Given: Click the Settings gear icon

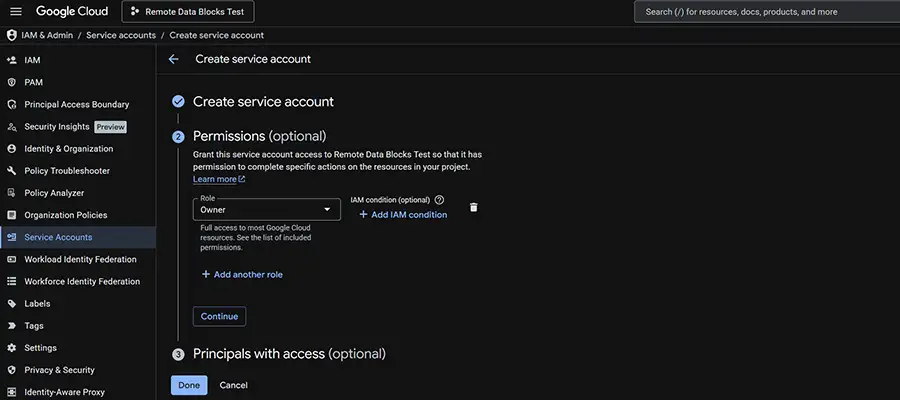Looking at the screenshot, I should [11, 348].
